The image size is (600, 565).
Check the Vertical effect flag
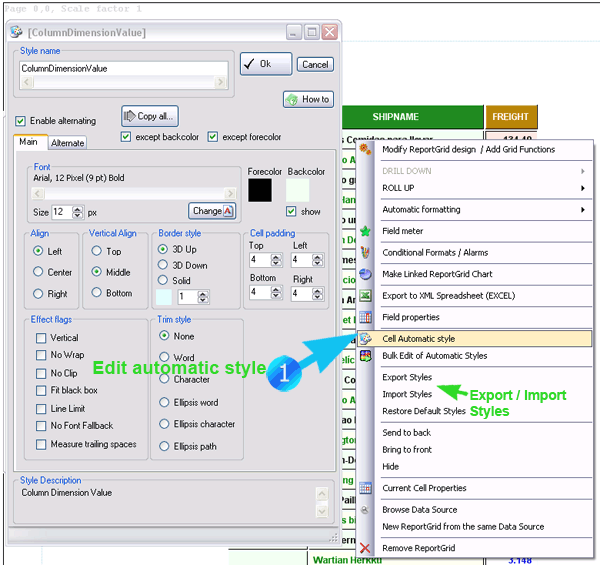tap(41, 338)
